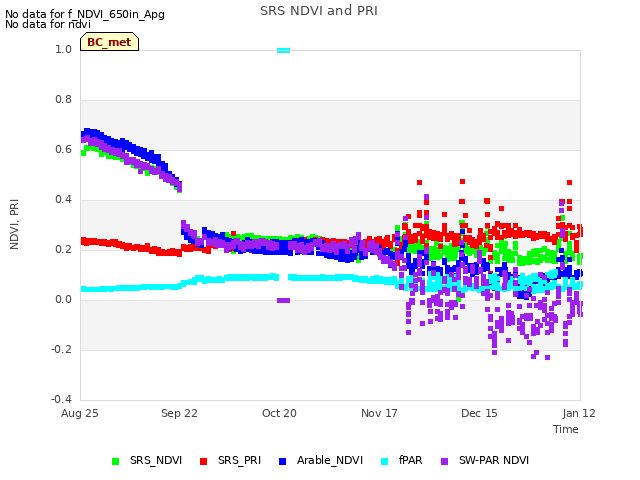Click the 1.0 y-axis tick label
The width and height of the screenshot is (640, 480).
tap(63, 49)
